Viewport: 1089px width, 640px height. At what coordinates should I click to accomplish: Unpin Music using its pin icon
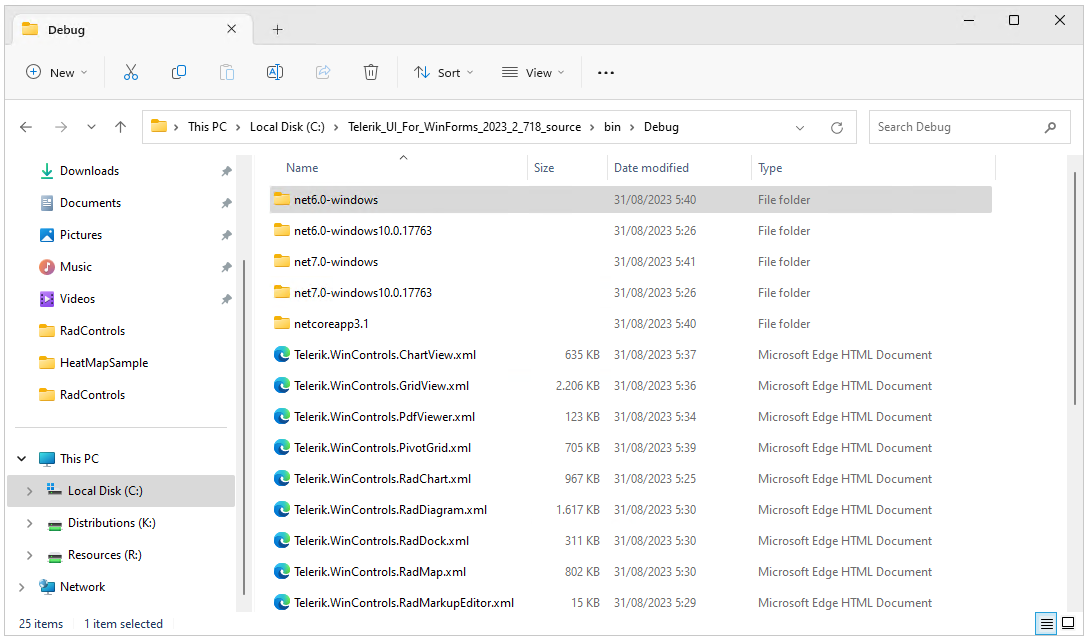(226, 267)
